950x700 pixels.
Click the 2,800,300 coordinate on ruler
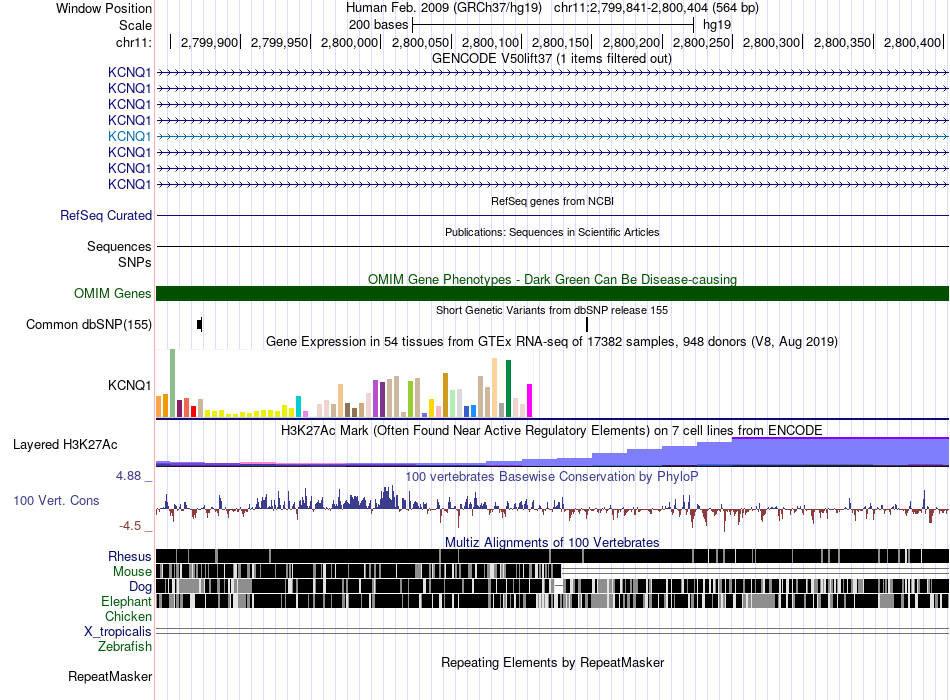click(772, 42)
